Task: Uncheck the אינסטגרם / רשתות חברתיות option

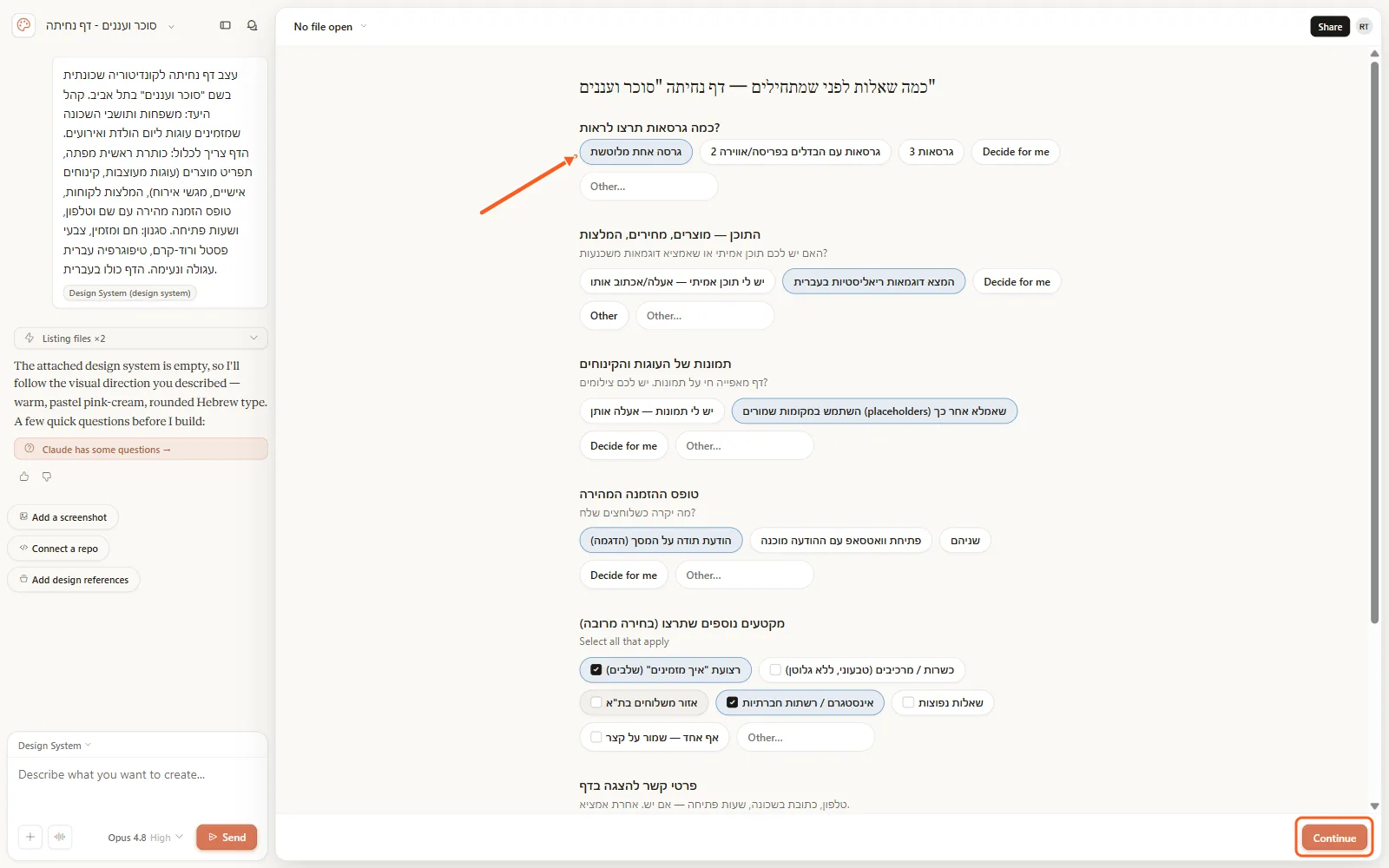Action: click(732, 703)
